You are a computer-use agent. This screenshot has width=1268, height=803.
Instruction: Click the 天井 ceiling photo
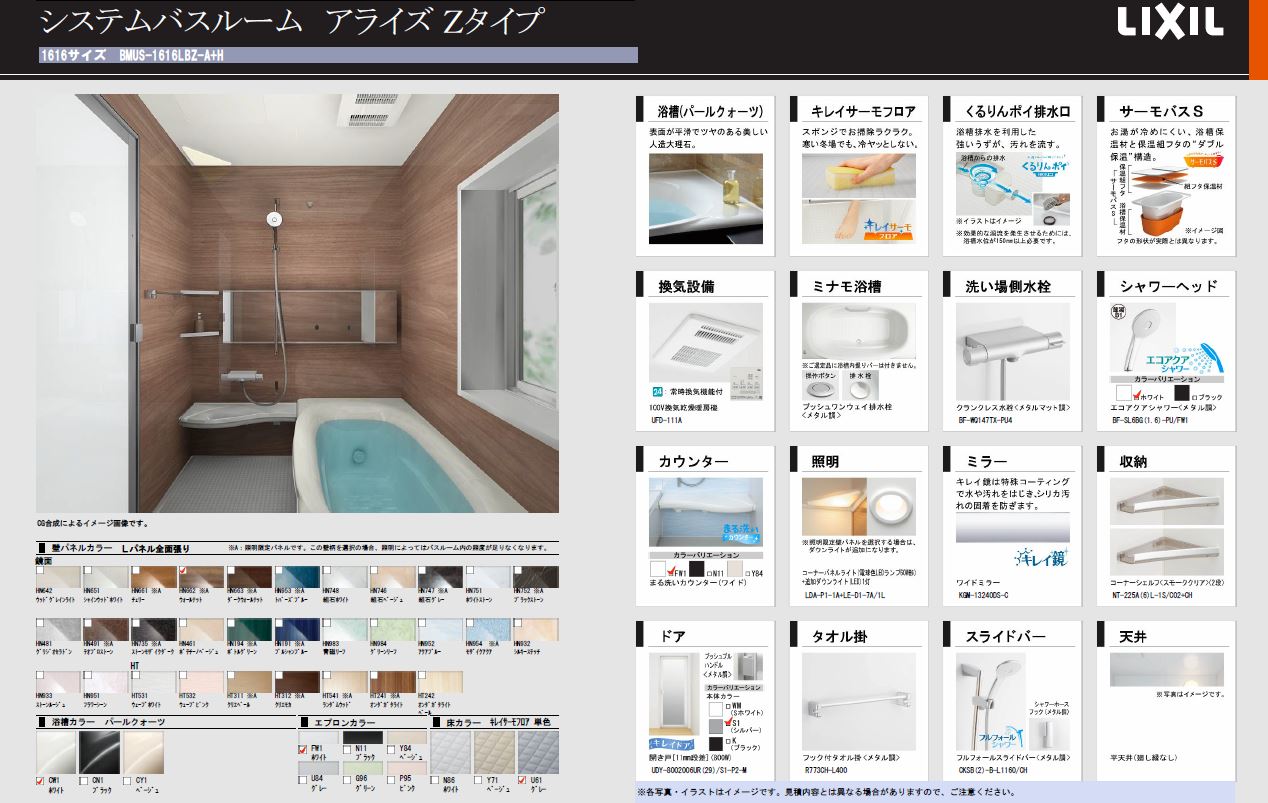click(1166, 669)
